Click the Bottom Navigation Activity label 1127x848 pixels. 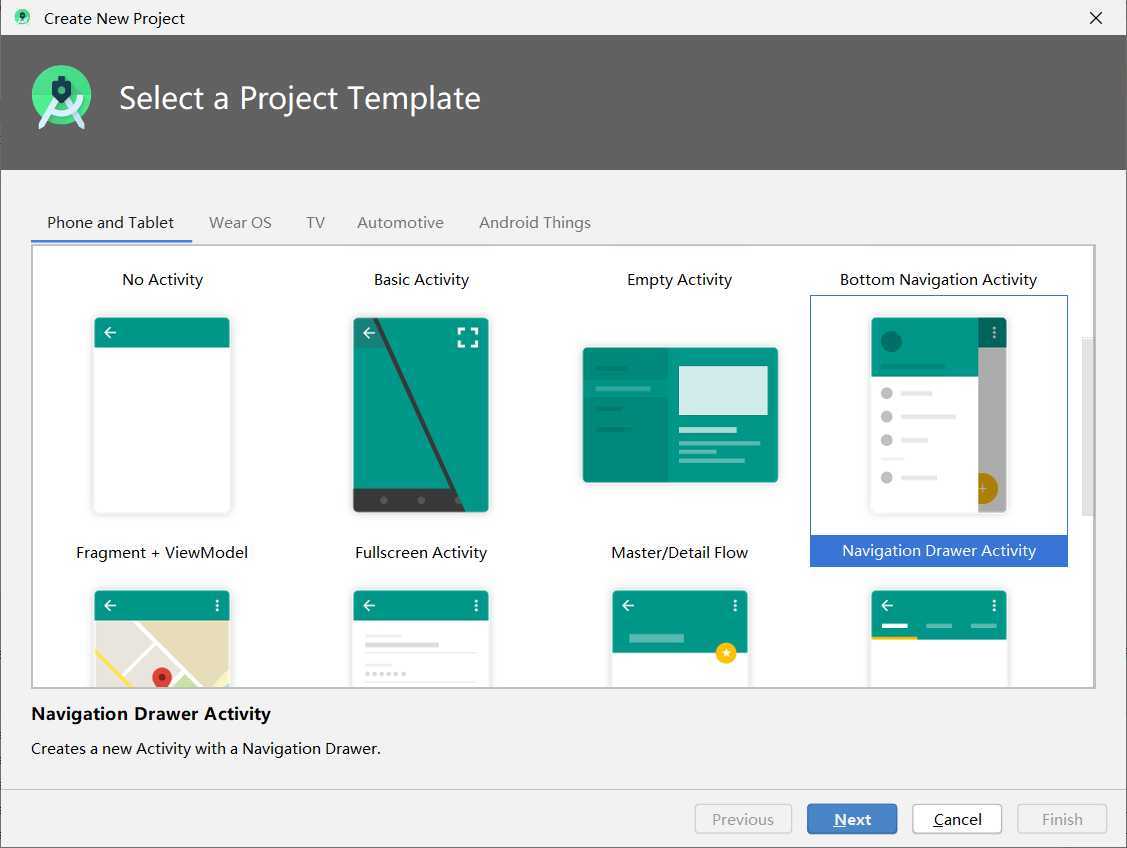938,280
